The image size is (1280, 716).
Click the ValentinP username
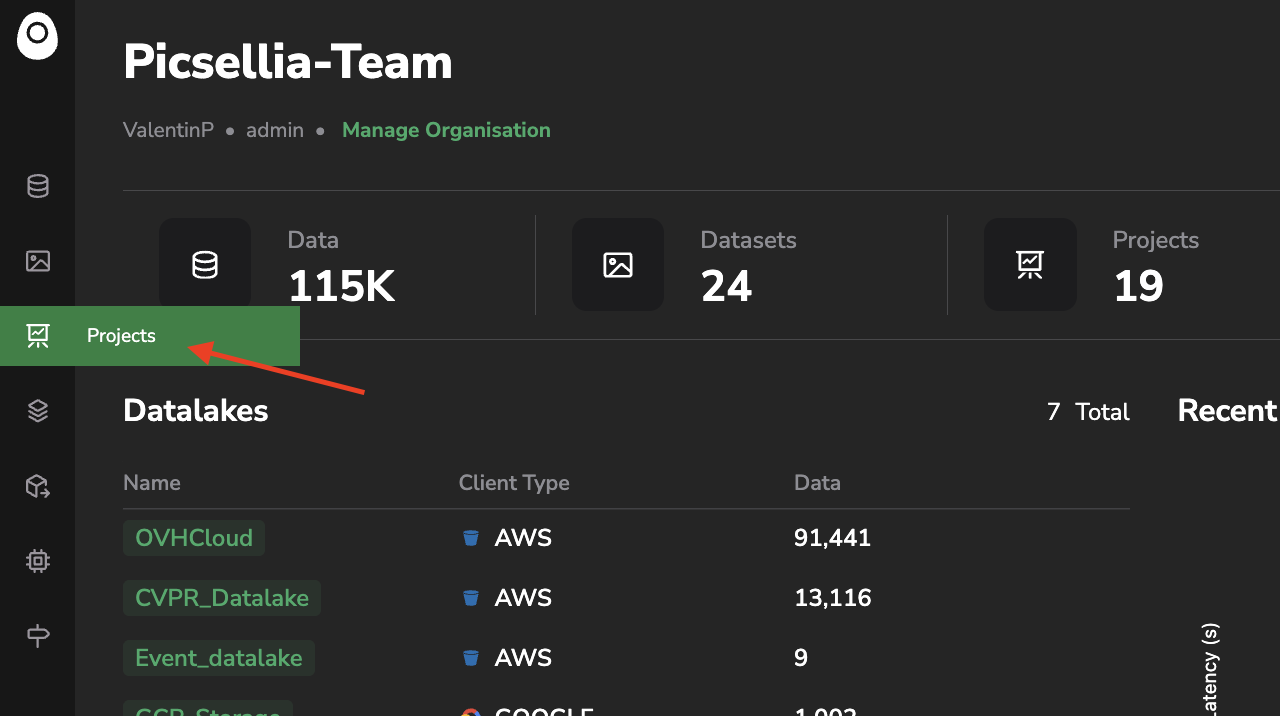coord(168,130)
